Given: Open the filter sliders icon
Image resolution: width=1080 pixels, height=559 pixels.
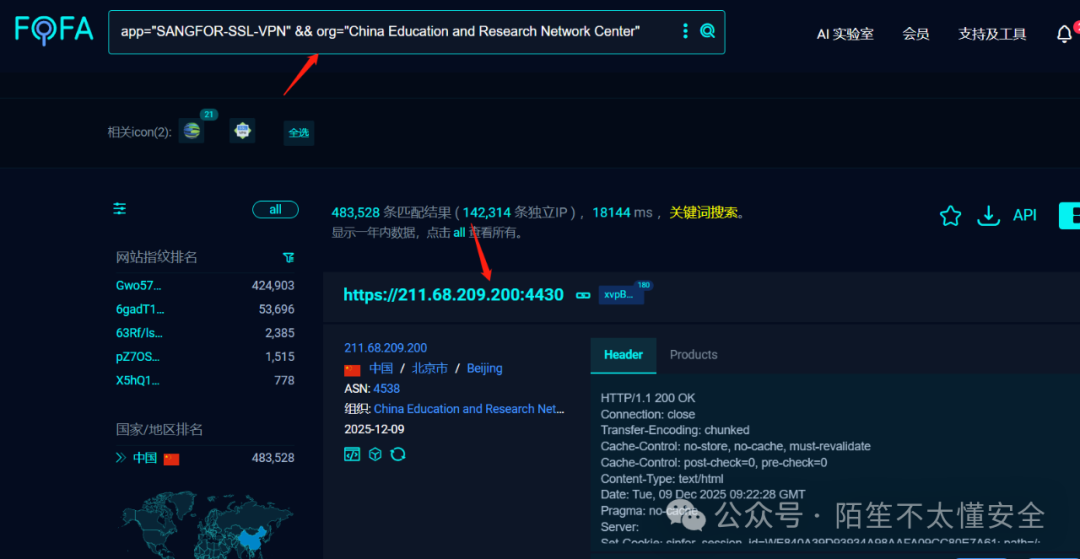Looking at the screenshot, I should pos(120,209).
